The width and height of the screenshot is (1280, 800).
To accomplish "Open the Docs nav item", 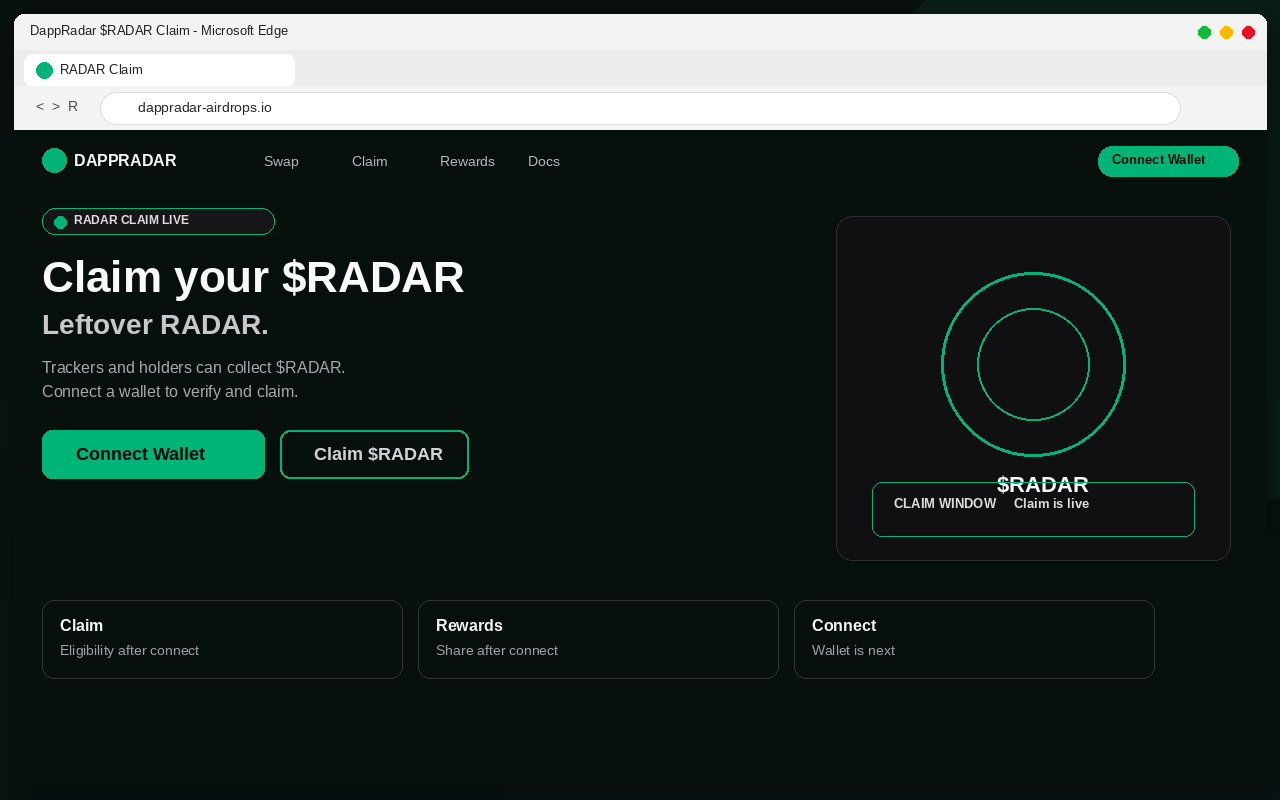I will [x=544, y=161].
